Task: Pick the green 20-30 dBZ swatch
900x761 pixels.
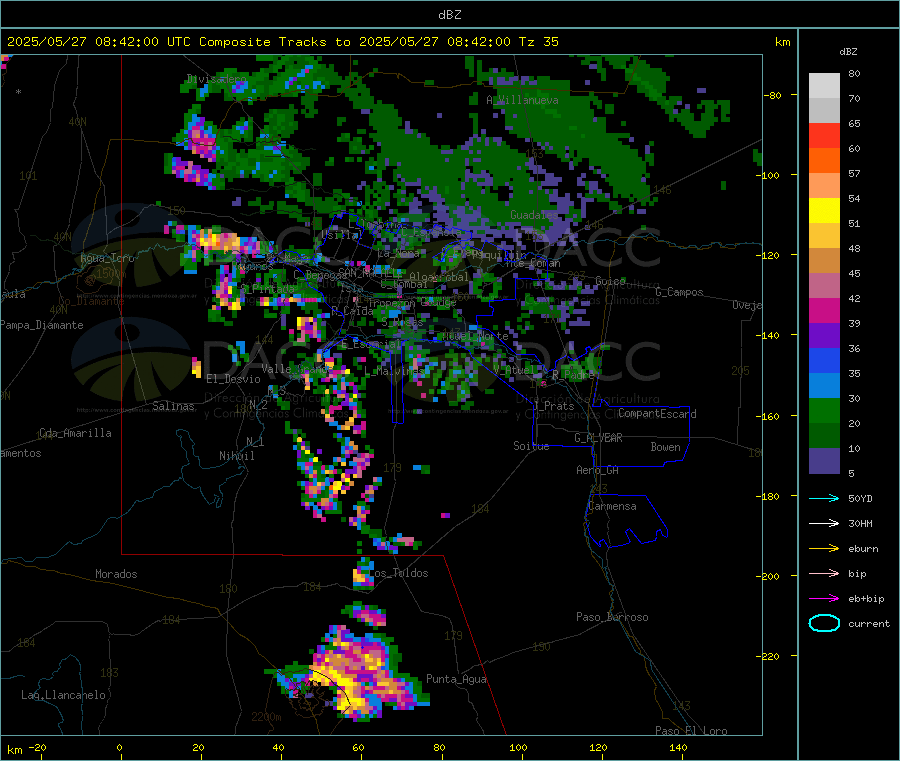Action: [824, 411]
